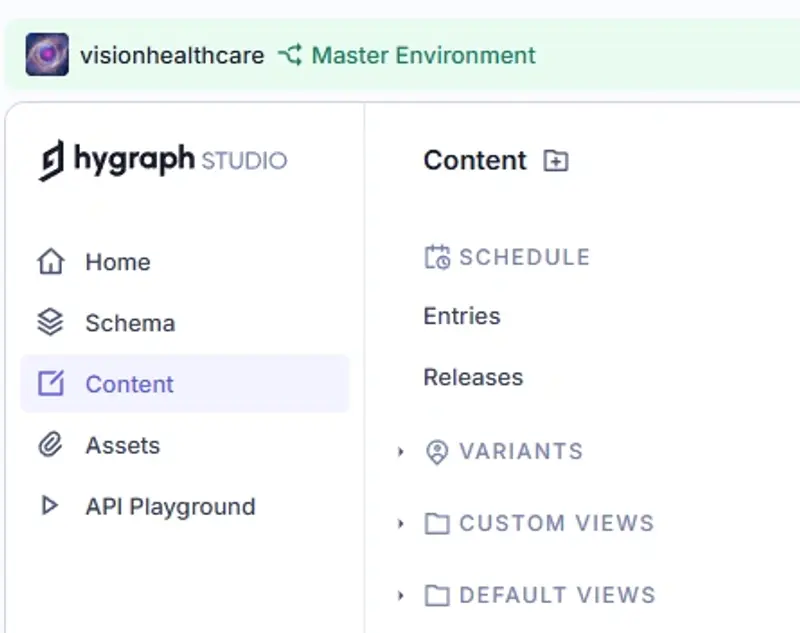Click the DEFAULT VIEWS heading text
The width and height of the screenshot is (800, 633).
(557, 595)
